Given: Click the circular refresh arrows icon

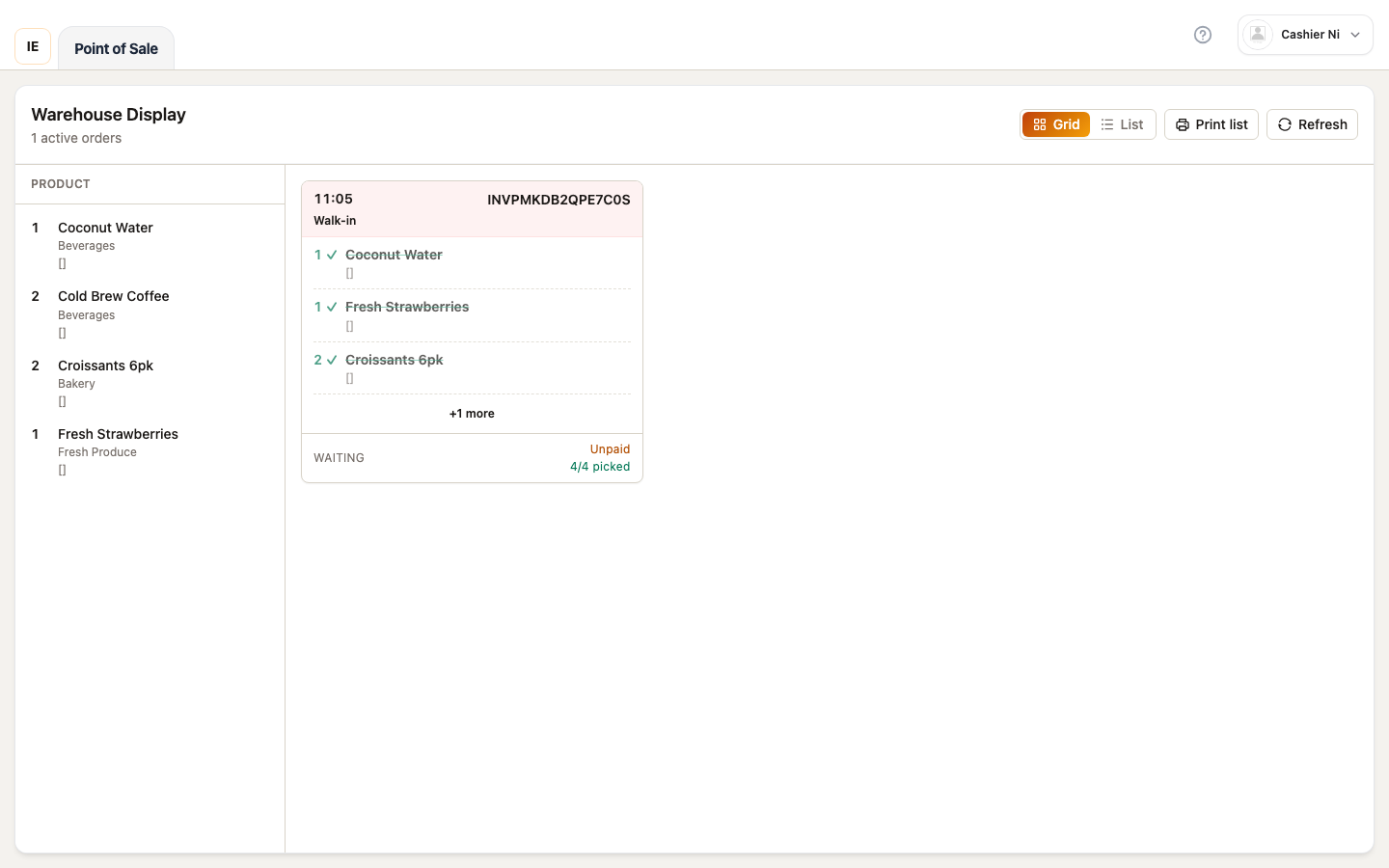Looking at the screenshot, I should point(1285,125).
